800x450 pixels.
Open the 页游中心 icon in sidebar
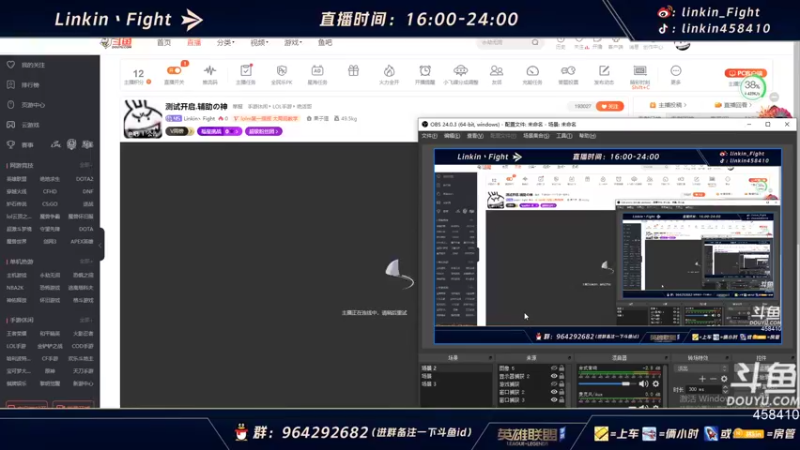point(11,105)
